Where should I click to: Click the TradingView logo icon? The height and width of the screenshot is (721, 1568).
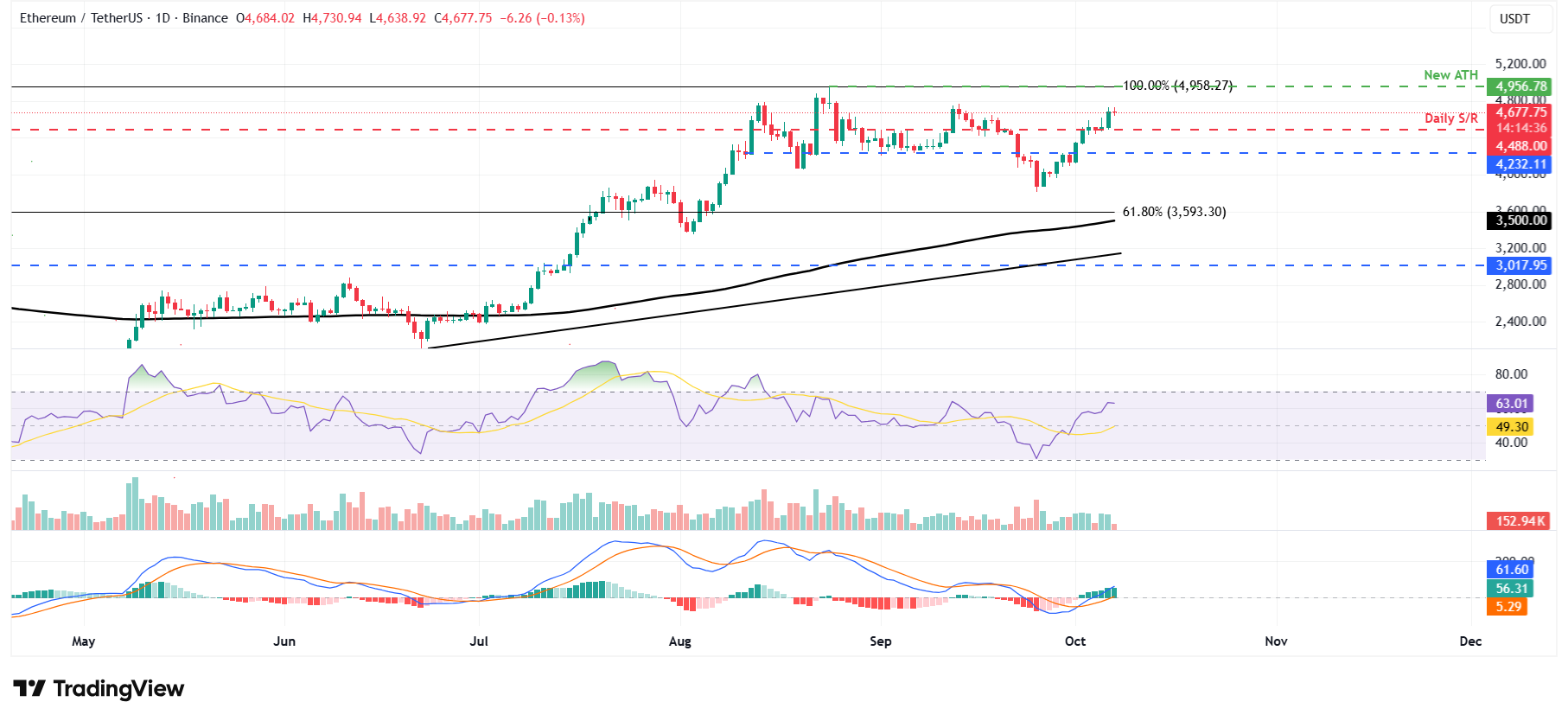pyautogui.click(x=29, y=689)
